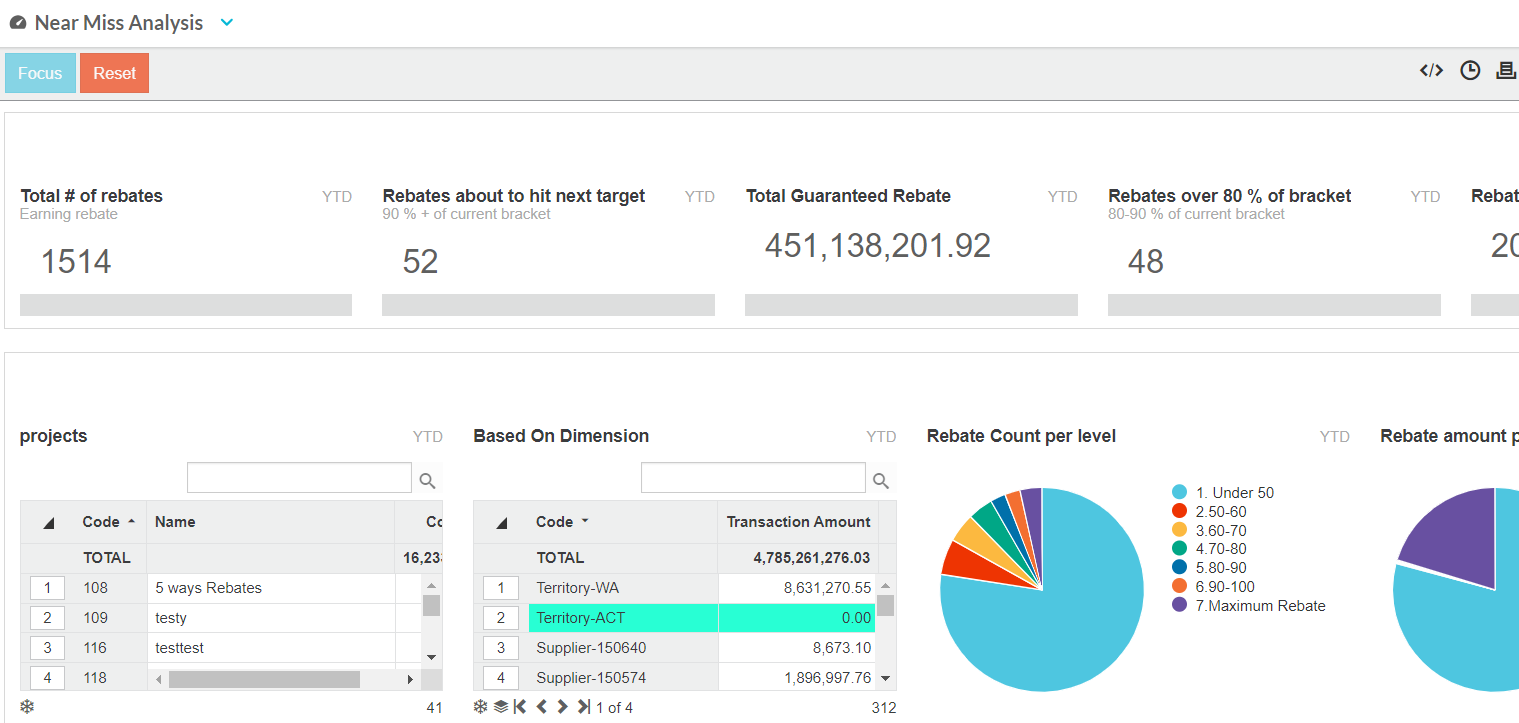Go to last page of Based On Dimension

point(584,707)
